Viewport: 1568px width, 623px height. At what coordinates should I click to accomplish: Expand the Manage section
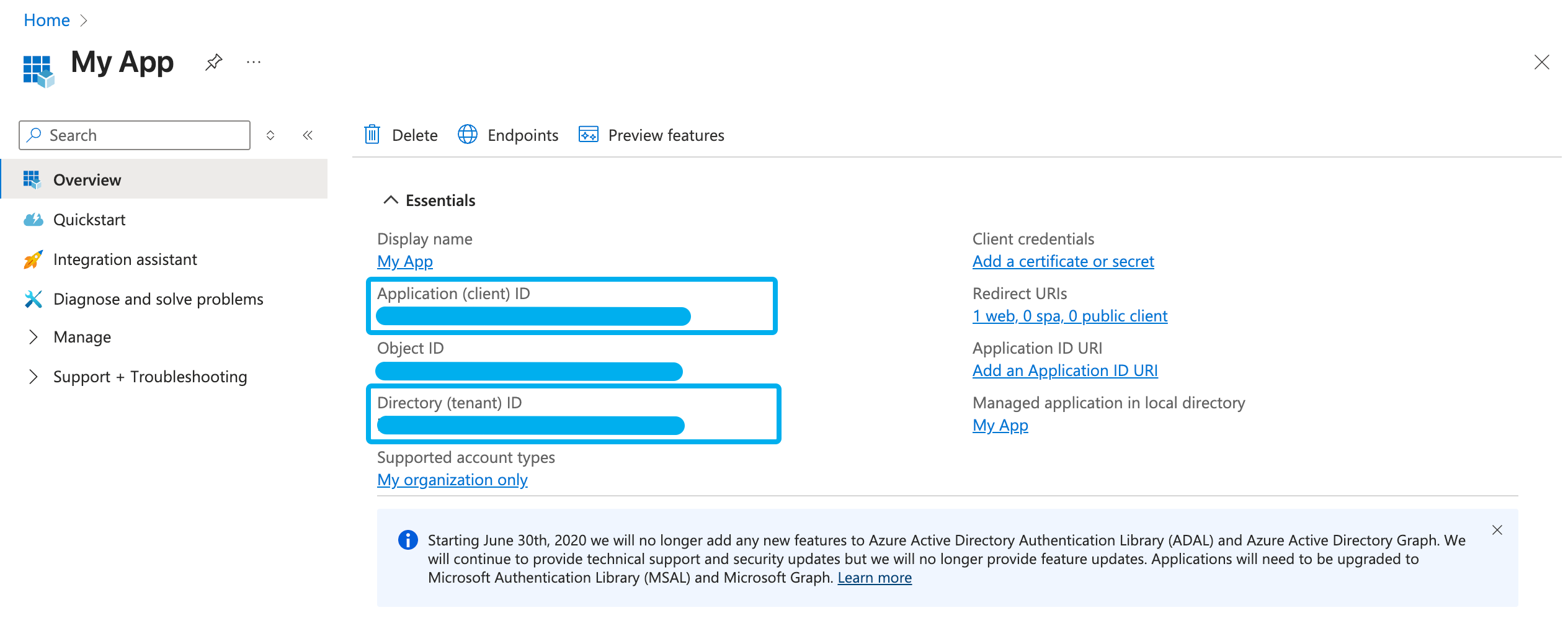click(34, 336)
